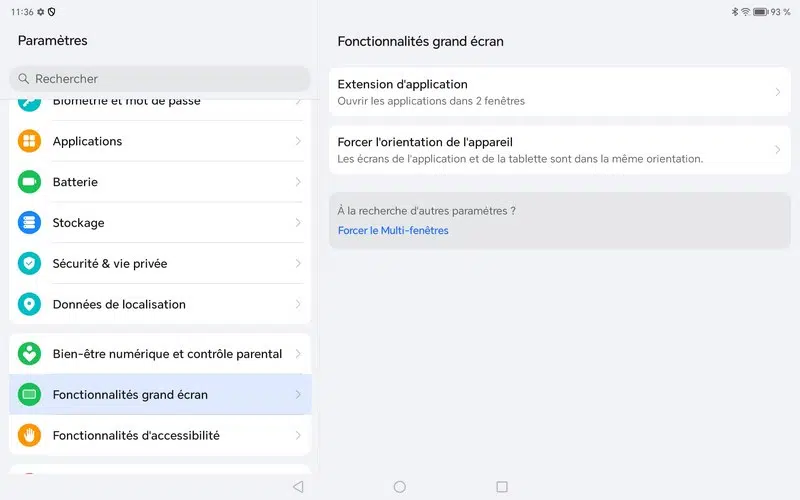Expand Forcer l'orientation de l'appareil chevron
Screen dimensions: 800x500
(778, 150)
